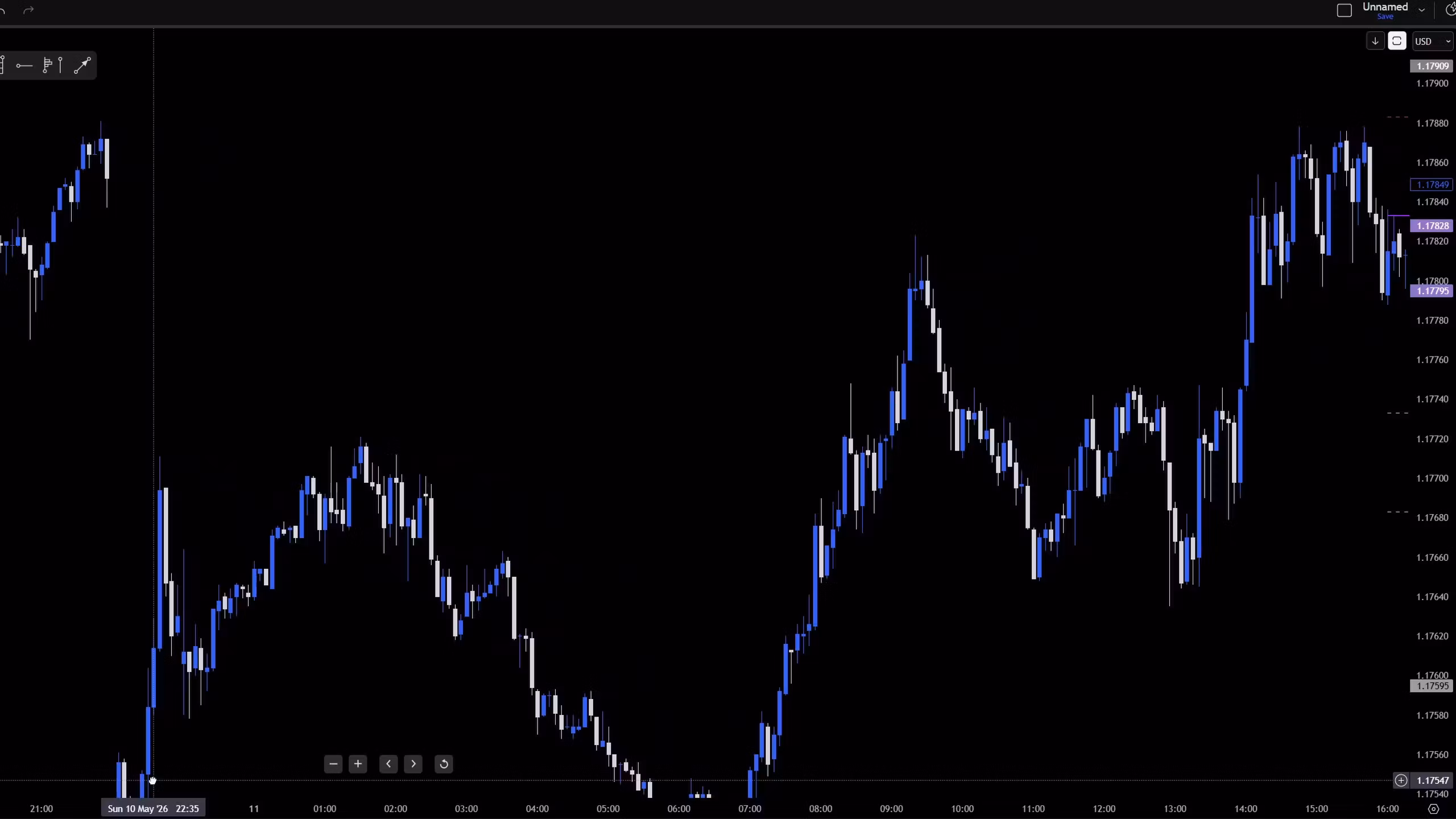Click the 1.17580 price axis value
The image size is (1456, 819).
(x=1432, y=715)
